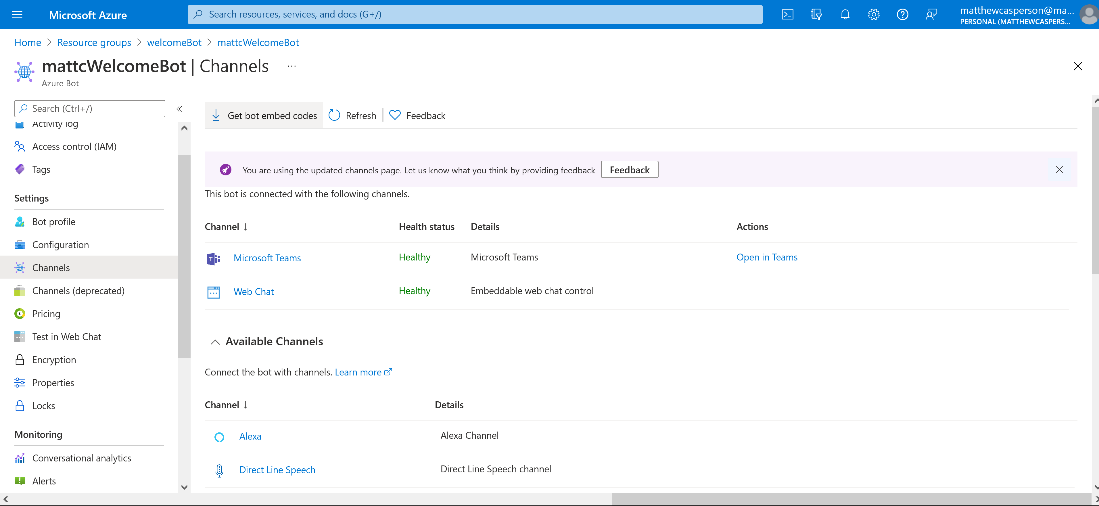The height and width of the screenshot is (506, 1099).
Task: Click the Alexa channel icon
Action: [x=219, y=437]
